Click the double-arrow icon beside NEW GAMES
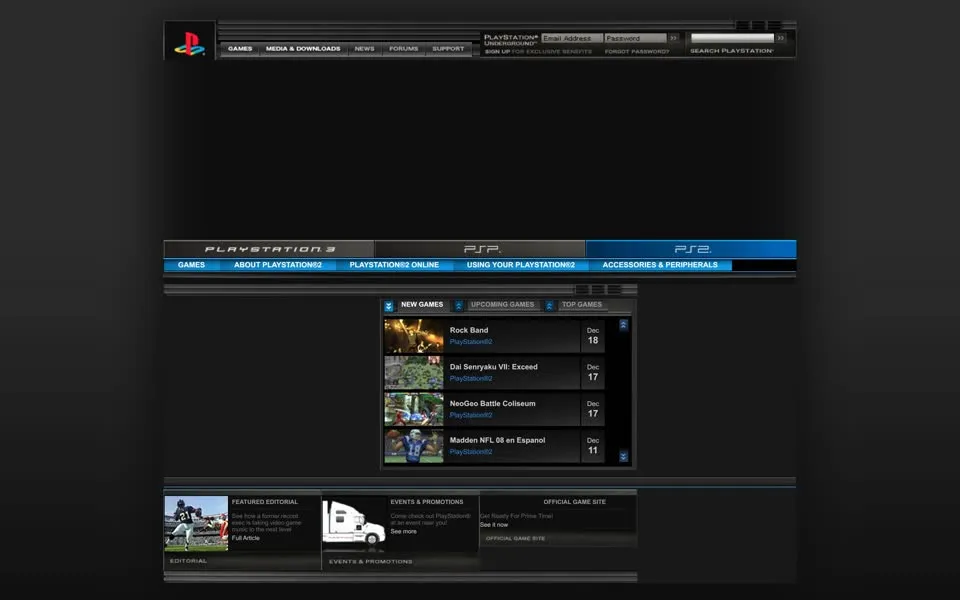The height and width of the screenshot is (600, 960). (389, 306)
